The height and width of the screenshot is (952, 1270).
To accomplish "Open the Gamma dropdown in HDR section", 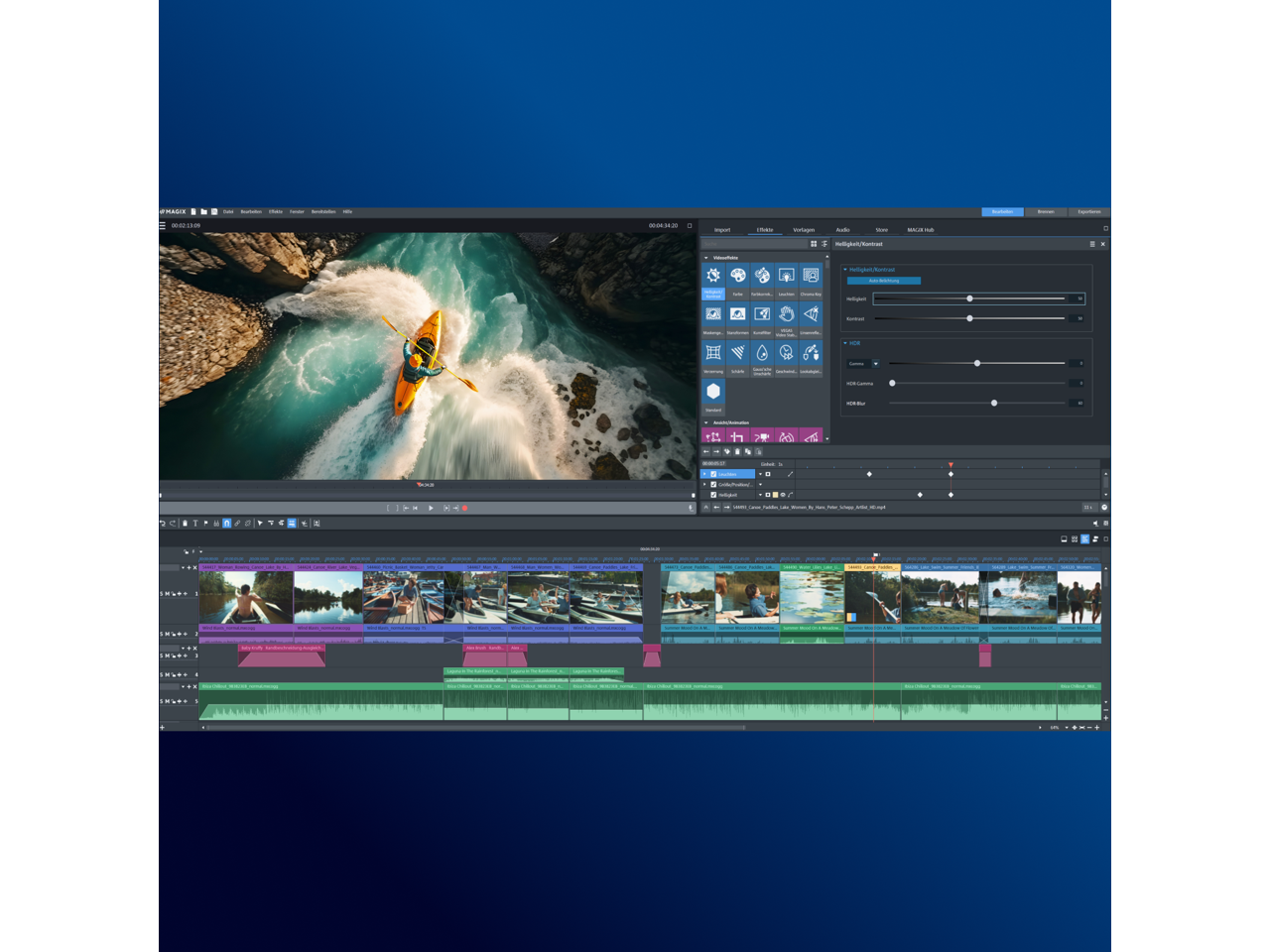I will pyautogui.click(x=875, y=364).
